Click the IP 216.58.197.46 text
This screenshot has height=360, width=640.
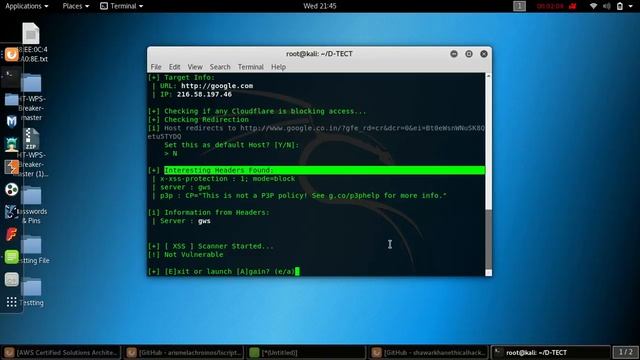coord(204,94)
